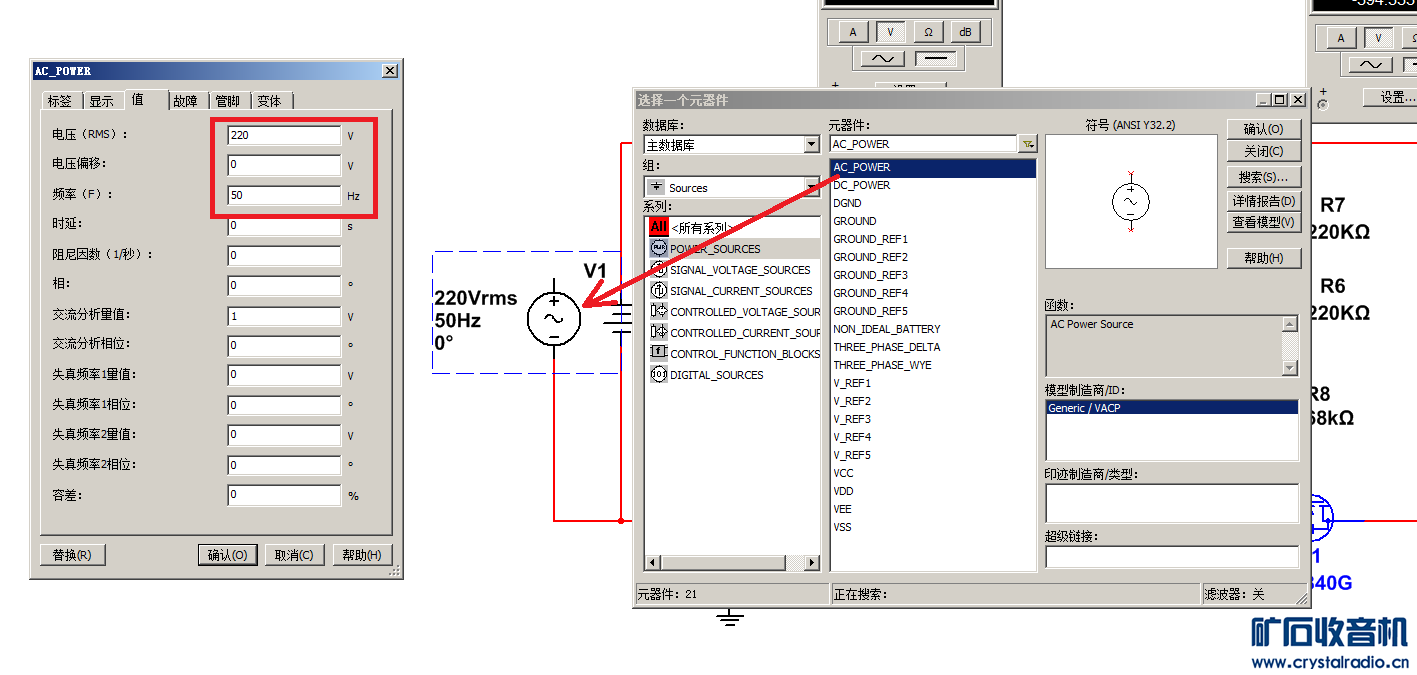Choose the POWER_SOURCES family icon
Image resolution: width=1417 pixels, height=675 pixels.
[x=658, y=248]
